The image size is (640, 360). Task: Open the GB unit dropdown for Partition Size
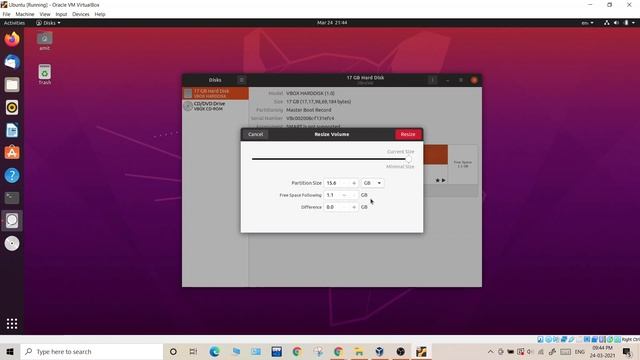(x=372, y=183)
